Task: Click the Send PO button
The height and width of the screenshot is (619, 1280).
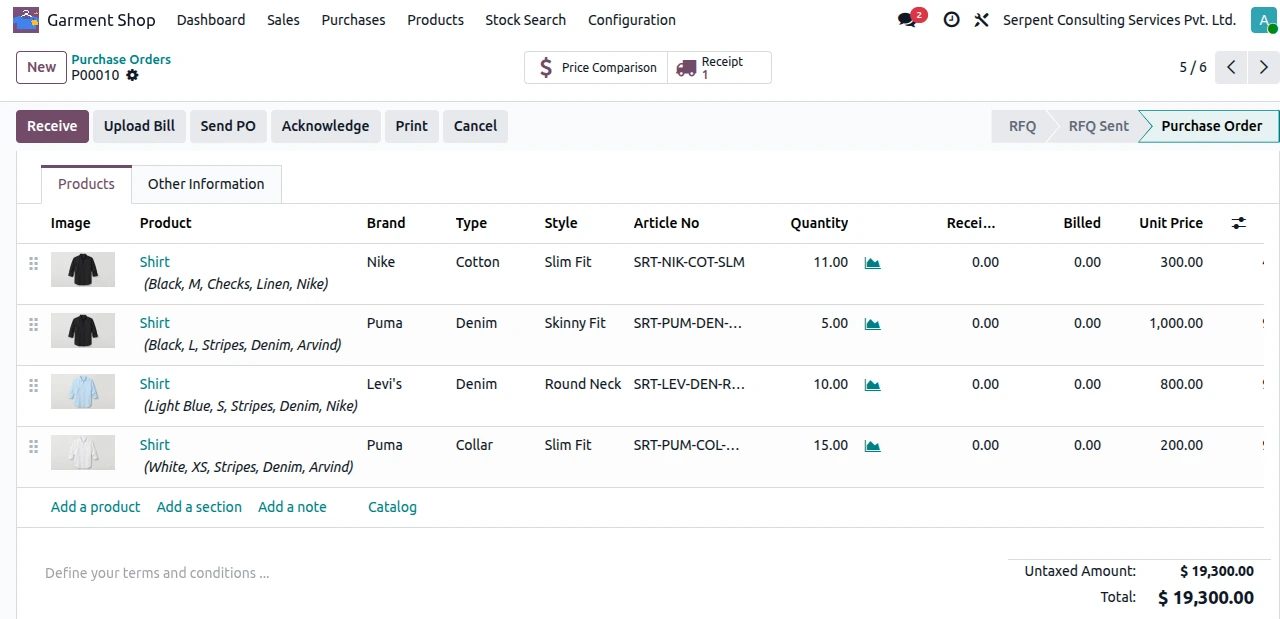Action: tap(228, 126)
